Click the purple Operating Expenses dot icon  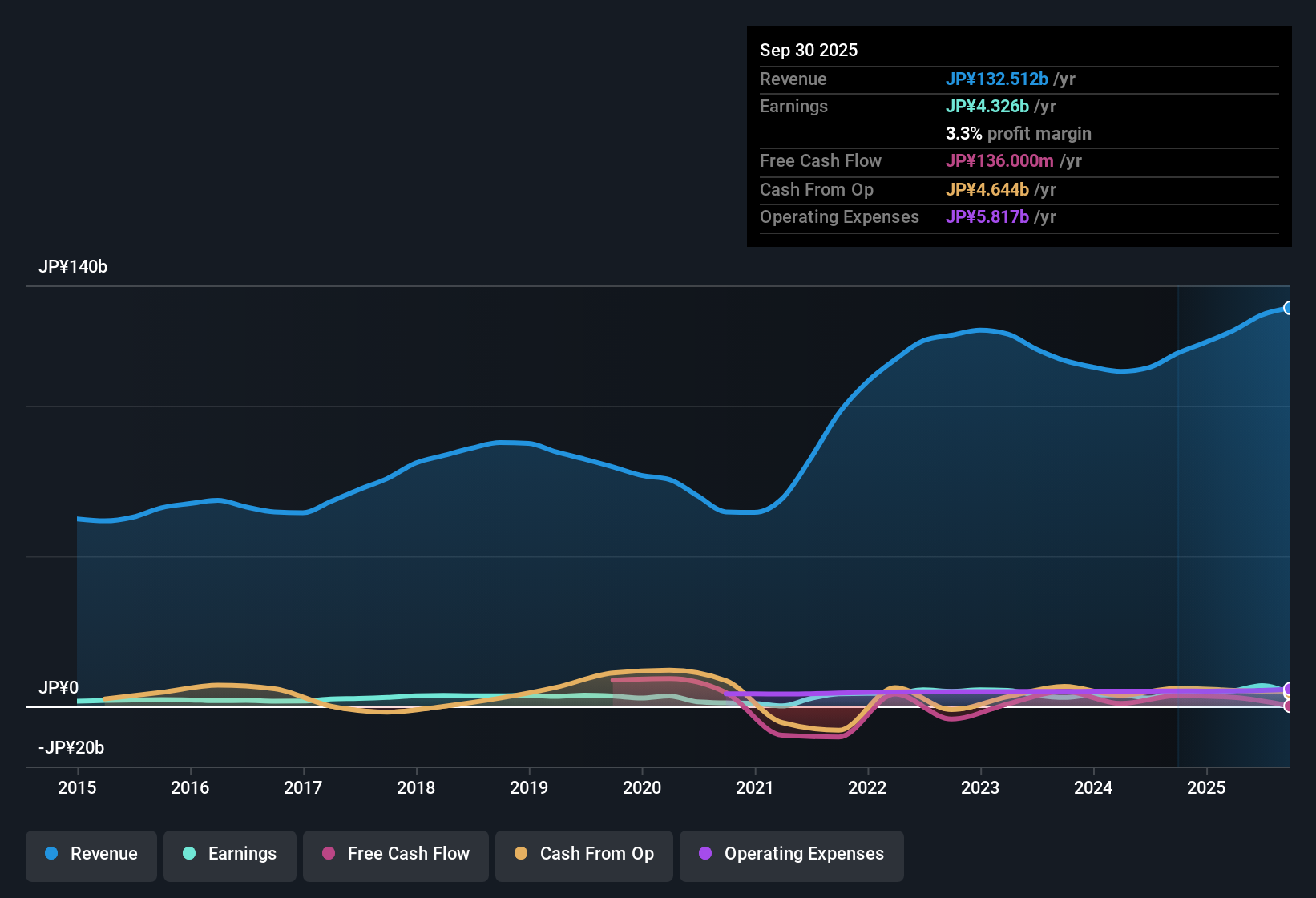click(x=704, y=854)
